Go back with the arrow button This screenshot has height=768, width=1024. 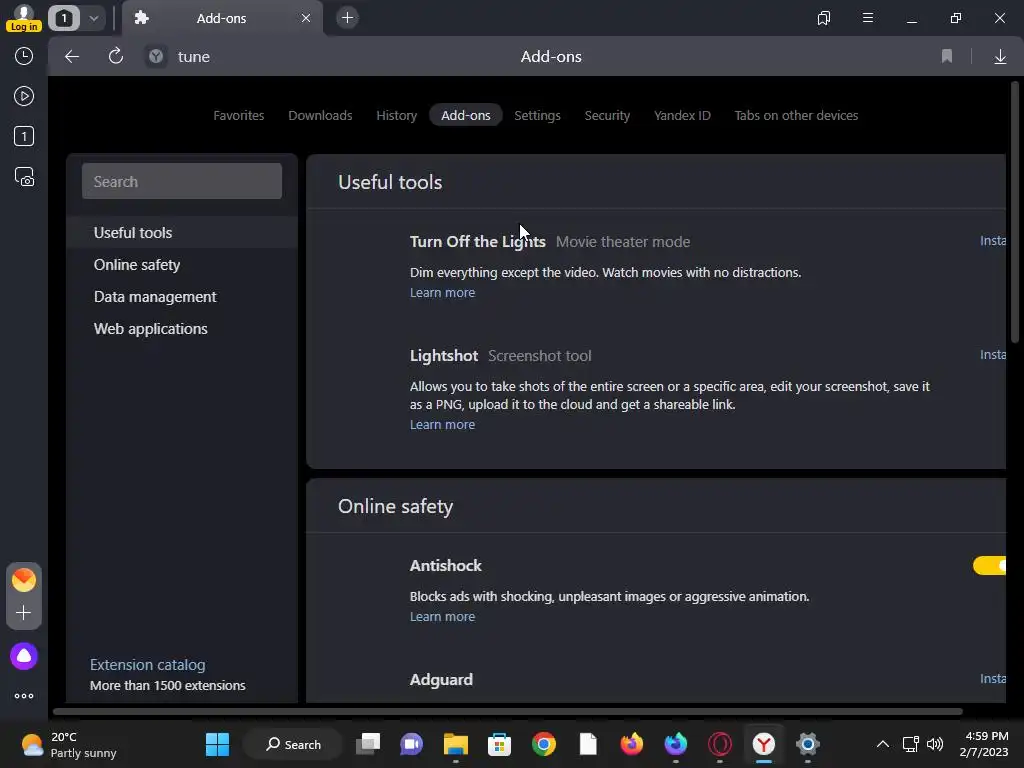click(x=72, y=57)
